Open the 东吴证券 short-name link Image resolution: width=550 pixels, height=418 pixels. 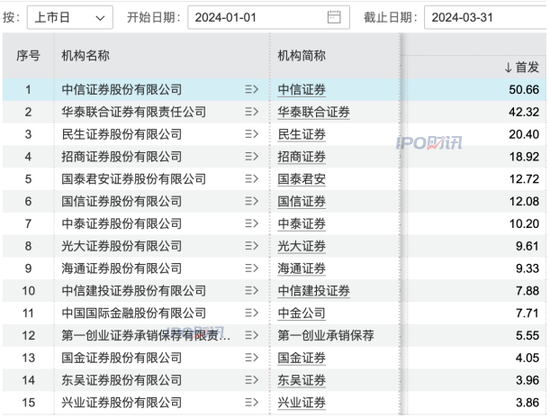302,380
